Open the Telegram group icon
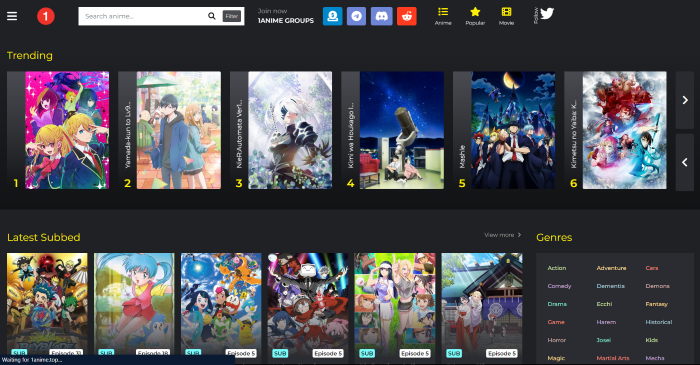This screenshot has width=700, height=365. pos(356,16)
